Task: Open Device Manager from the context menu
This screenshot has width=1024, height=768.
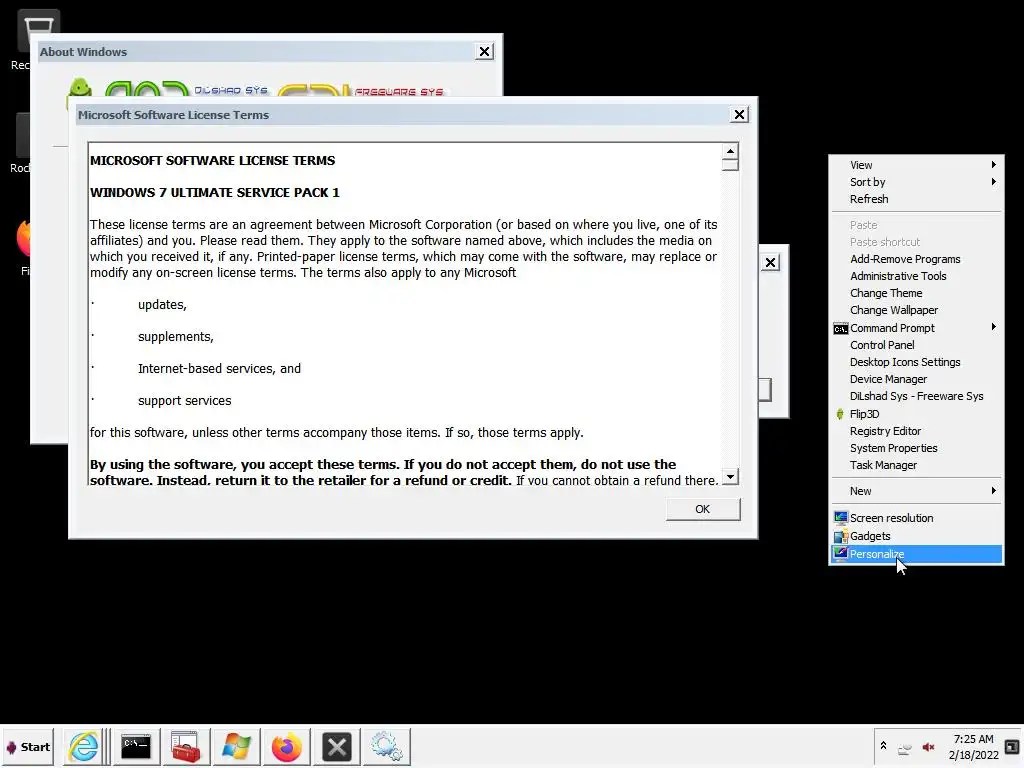Action: pos(917,379)
